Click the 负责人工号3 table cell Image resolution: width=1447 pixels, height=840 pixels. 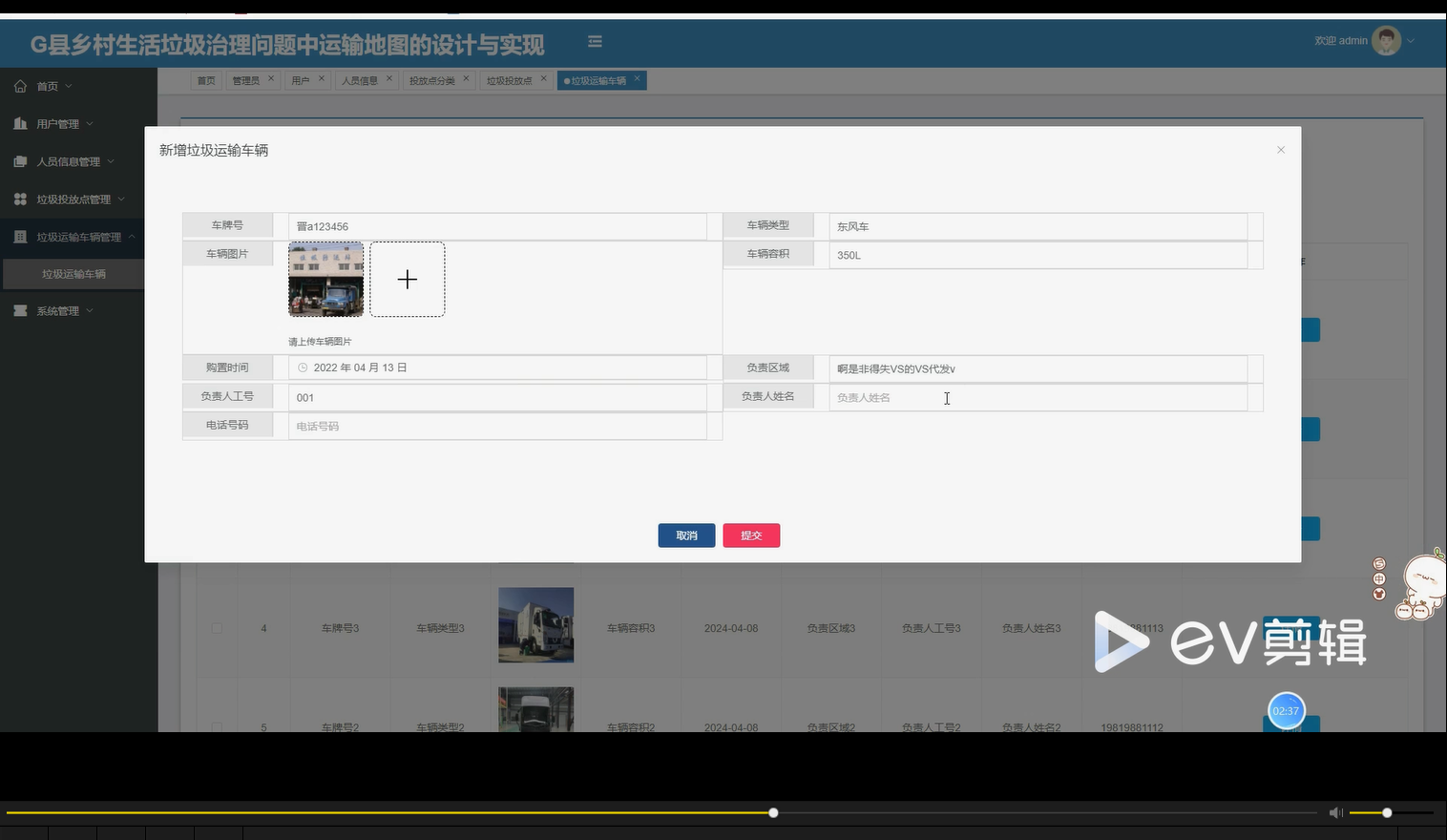(932, 628)
